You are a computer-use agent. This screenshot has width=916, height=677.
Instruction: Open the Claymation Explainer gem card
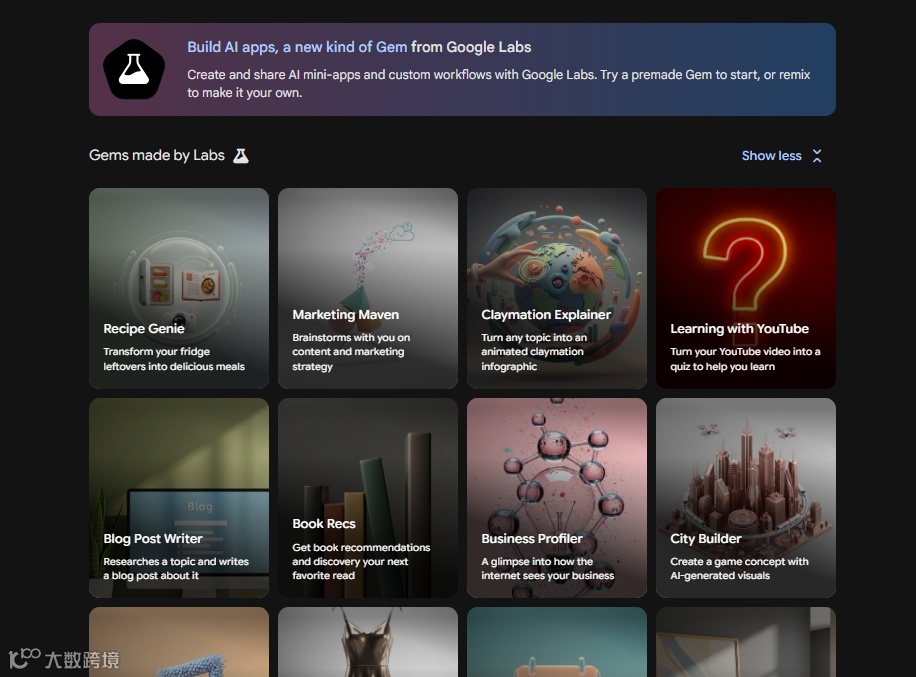pyautogui.click(x=557, y=288)
